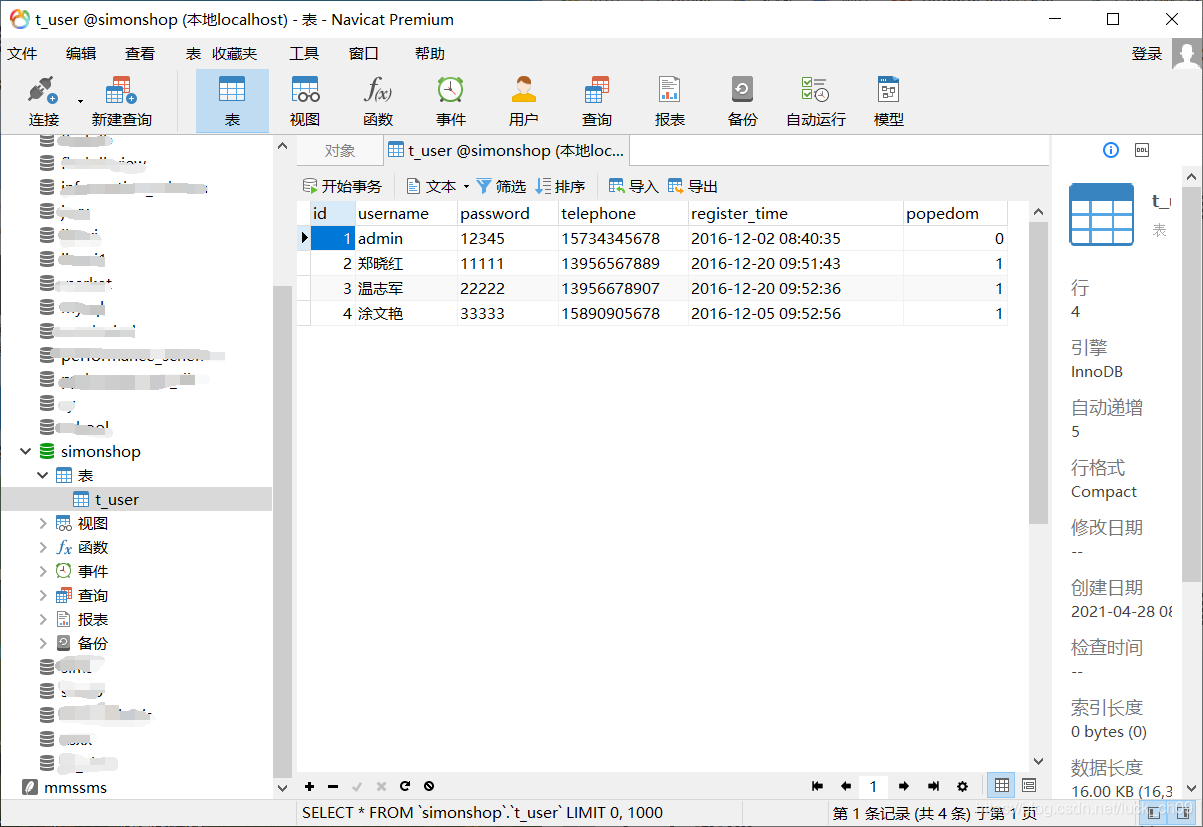Jump to the last page of records

tap(934, 786)
